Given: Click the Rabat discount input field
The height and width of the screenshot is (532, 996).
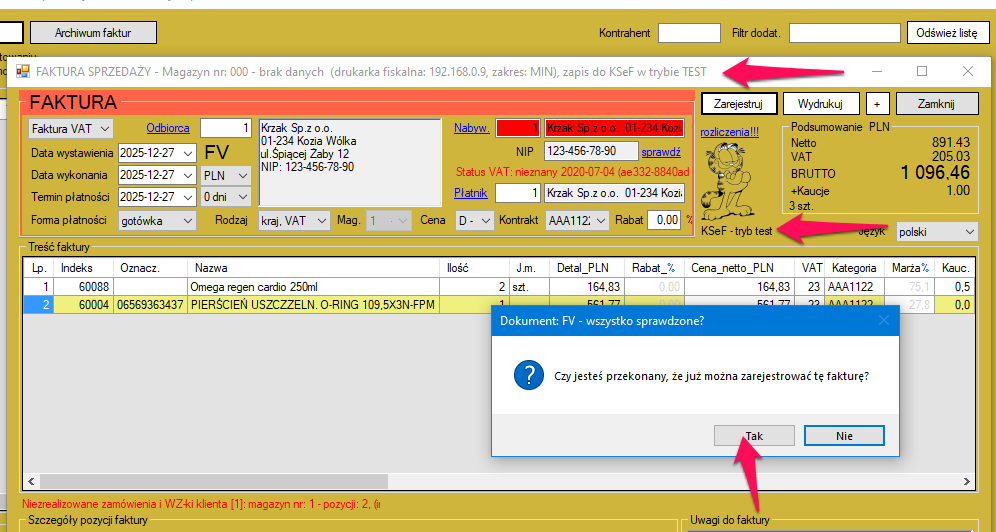Looking at the screenshot, I should 663,220.
